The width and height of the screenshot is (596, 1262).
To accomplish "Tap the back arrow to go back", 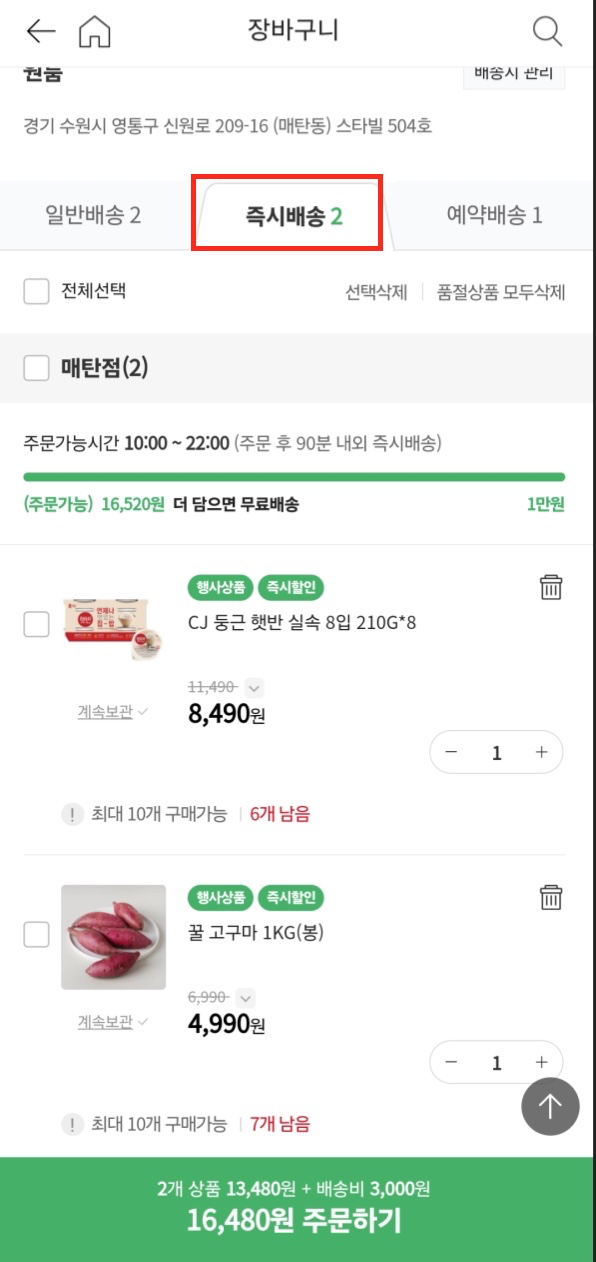I will click(38, 31).
